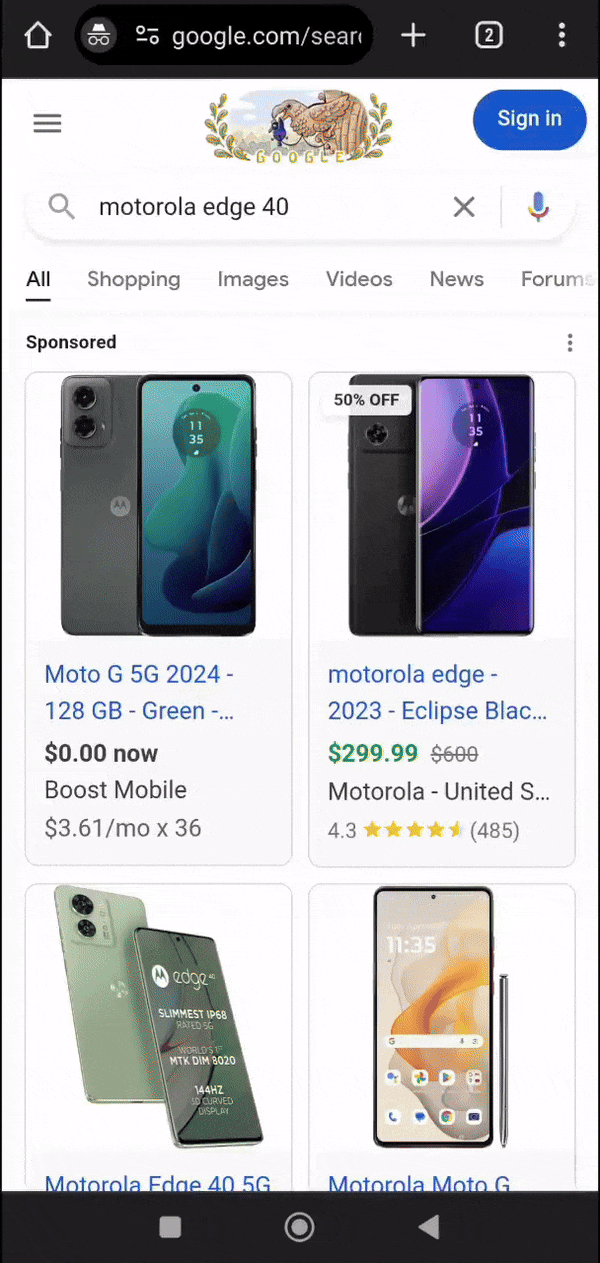Switch to the Shopping tab
Viewport: 600px width, 1263px height.
[133, 279]
